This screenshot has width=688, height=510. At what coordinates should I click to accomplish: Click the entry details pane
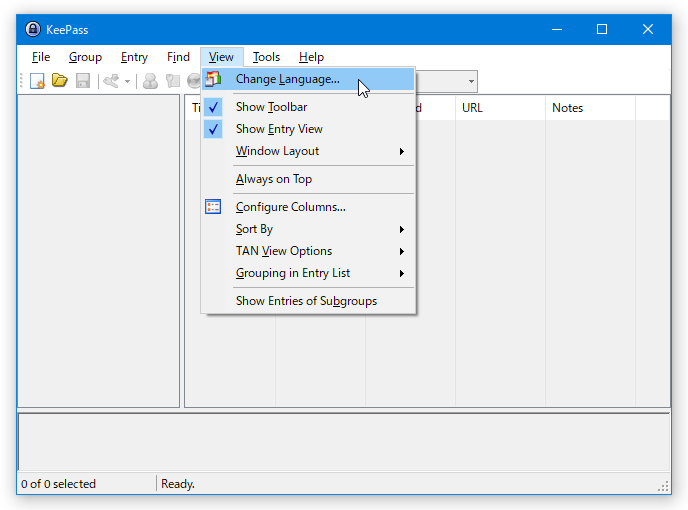click(x=344, y=442)
